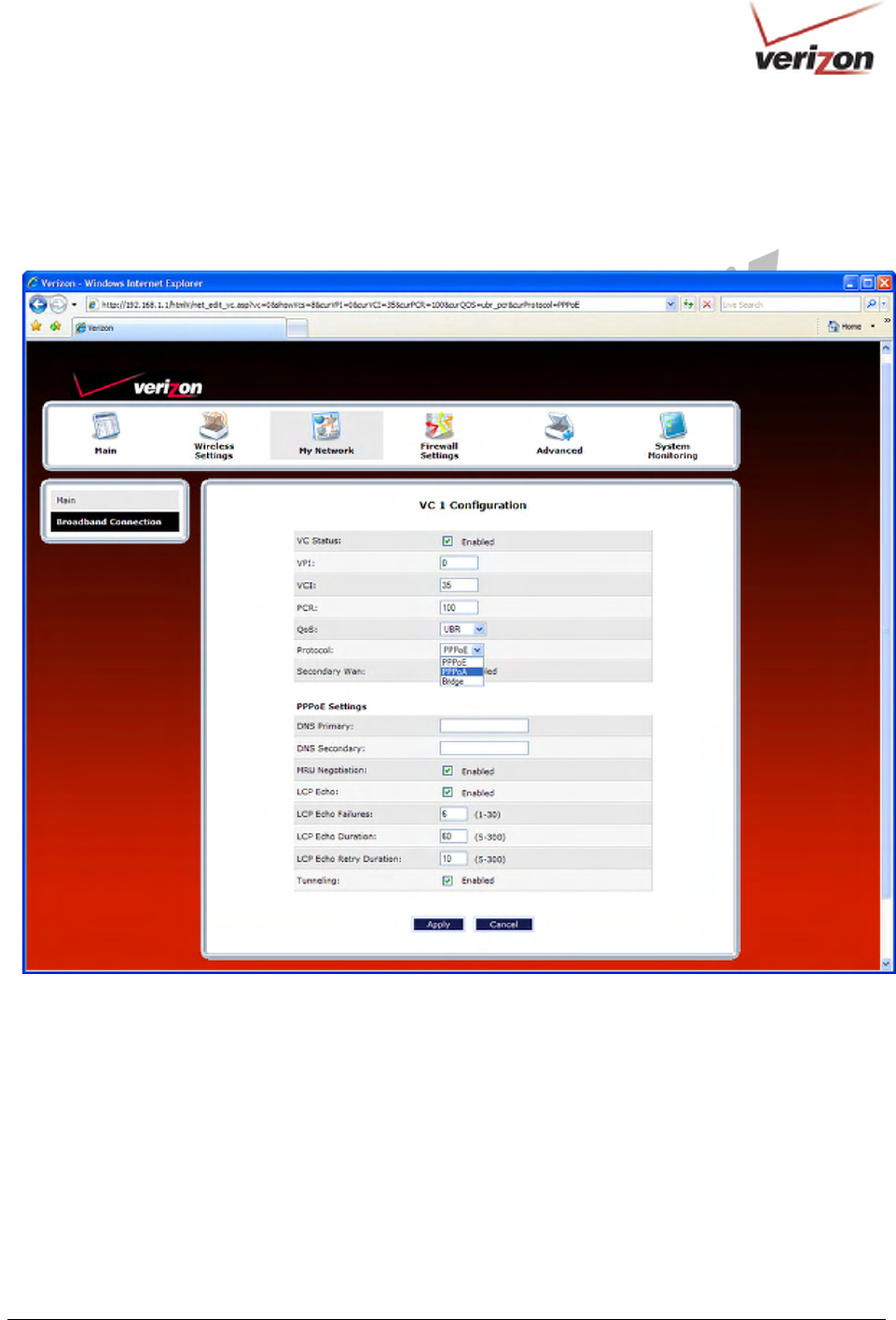Screen dimensions: 896x1320
Task: Click 'PPPoE Settings' section label
Action: pos(332,706)
